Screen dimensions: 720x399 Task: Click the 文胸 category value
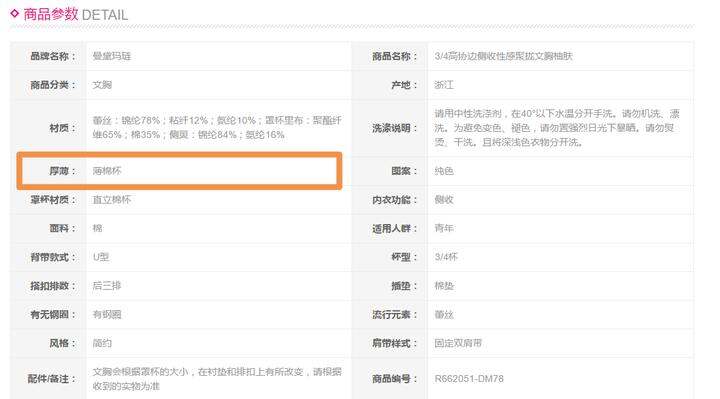tap(102, 85)
